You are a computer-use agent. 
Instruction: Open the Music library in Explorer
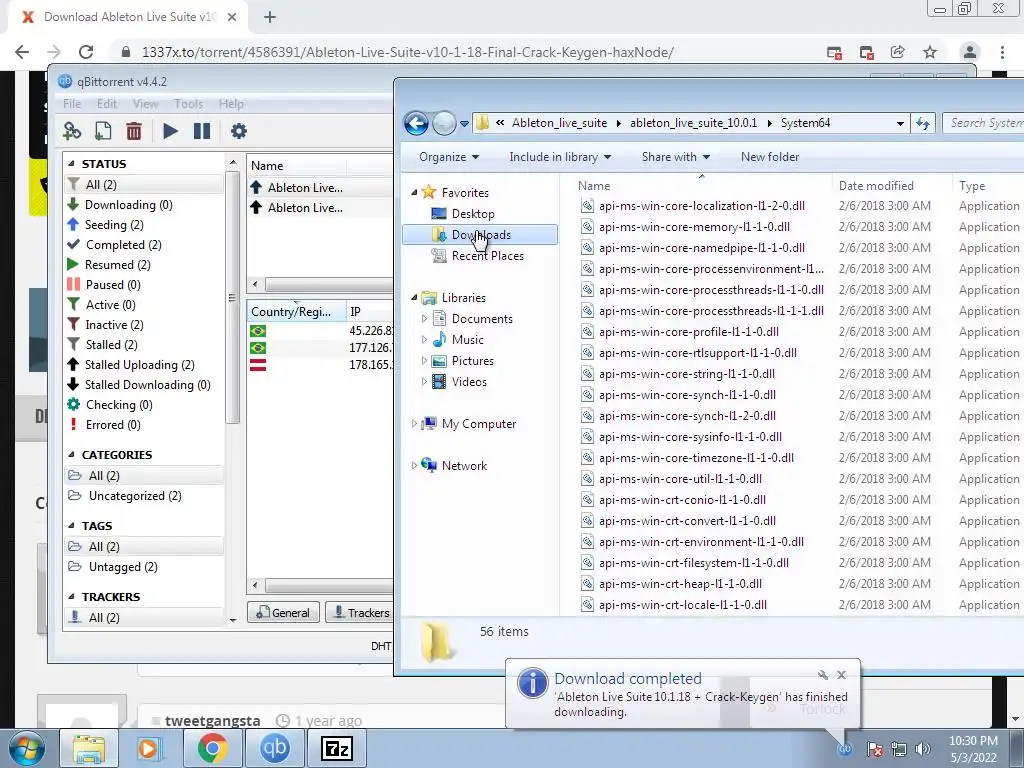click(x=467, y=340)
